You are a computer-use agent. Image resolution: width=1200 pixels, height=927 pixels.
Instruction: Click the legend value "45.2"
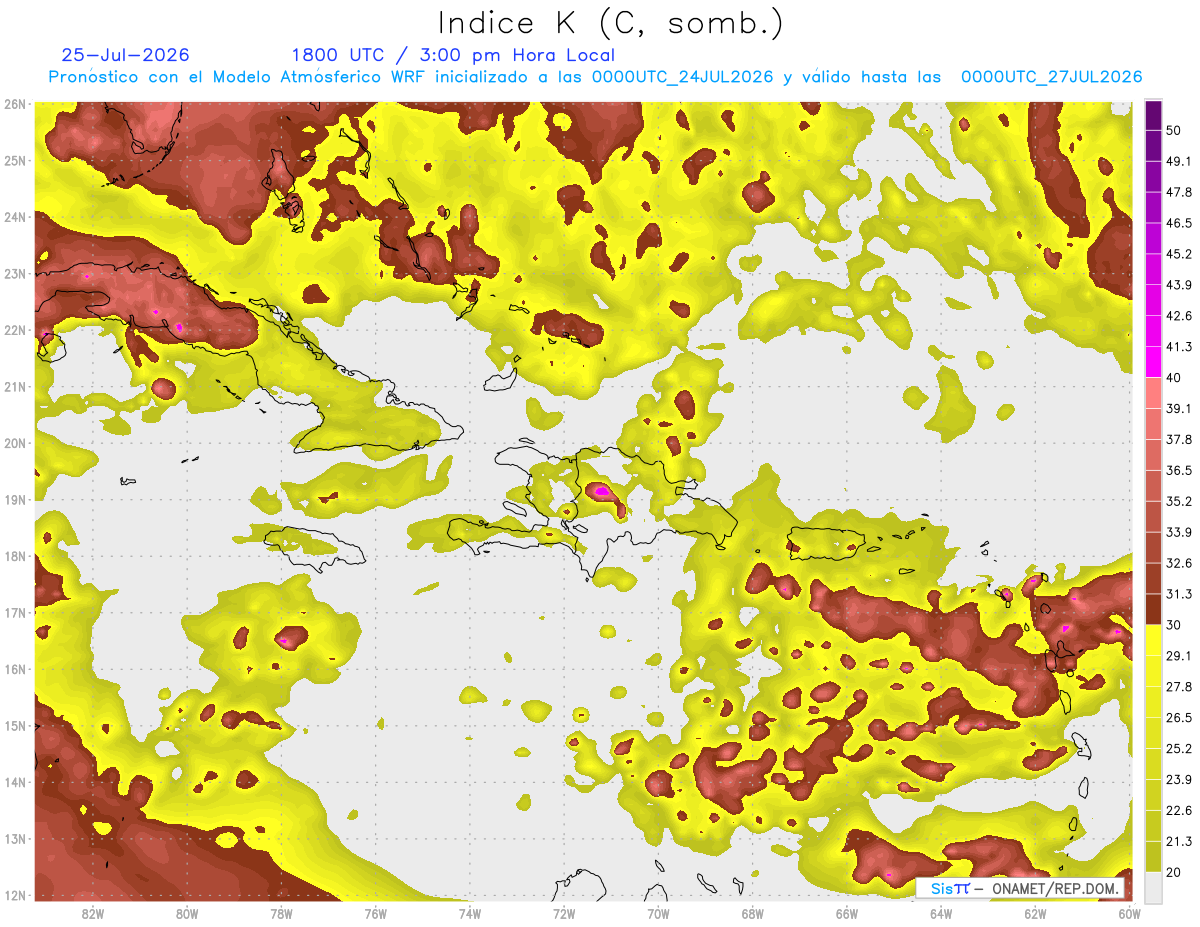click(1179, 254)
